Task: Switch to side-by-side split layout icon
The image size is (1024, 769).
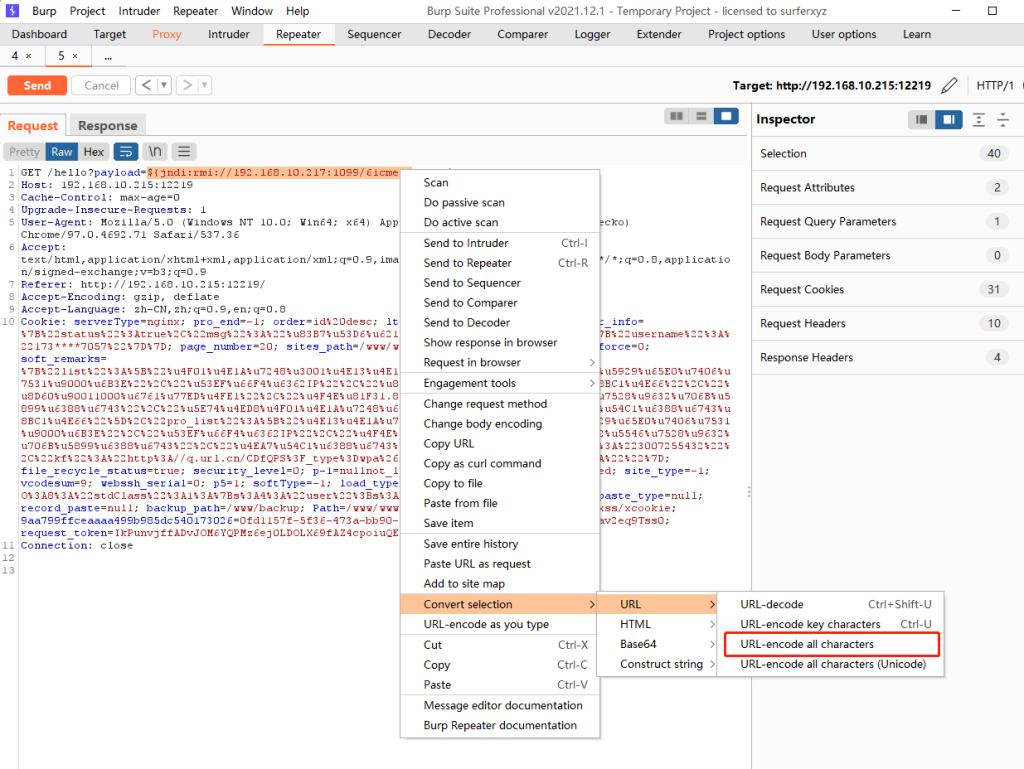Action: [677, 117]
